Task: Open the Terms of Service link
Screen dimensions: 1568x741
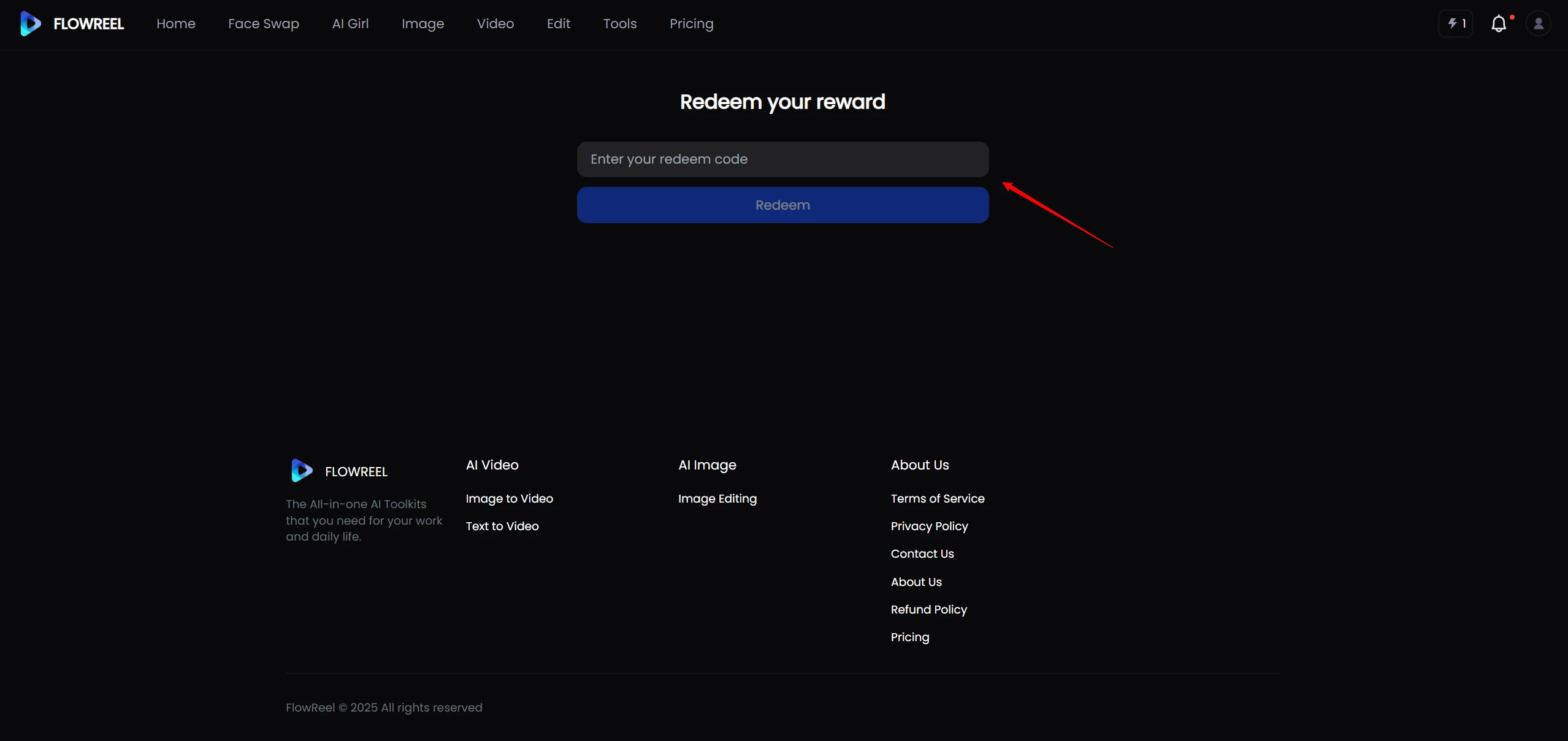Action: coord(938,499)
